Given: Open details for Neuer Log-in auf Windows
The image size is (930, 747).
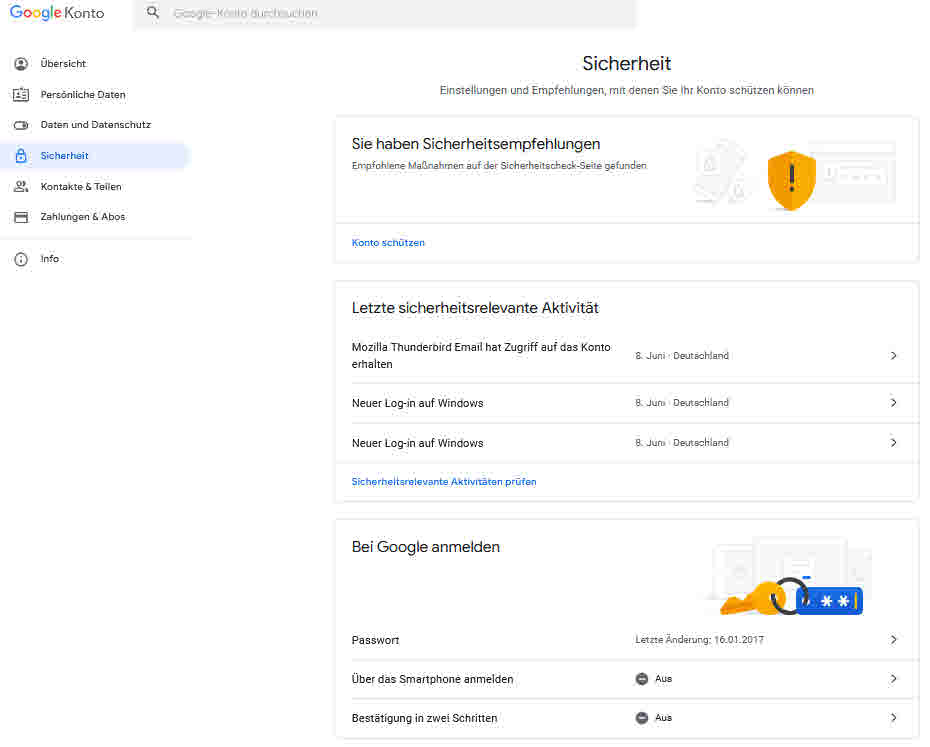Looking at the screenshot, I should (x=893, y=402).
